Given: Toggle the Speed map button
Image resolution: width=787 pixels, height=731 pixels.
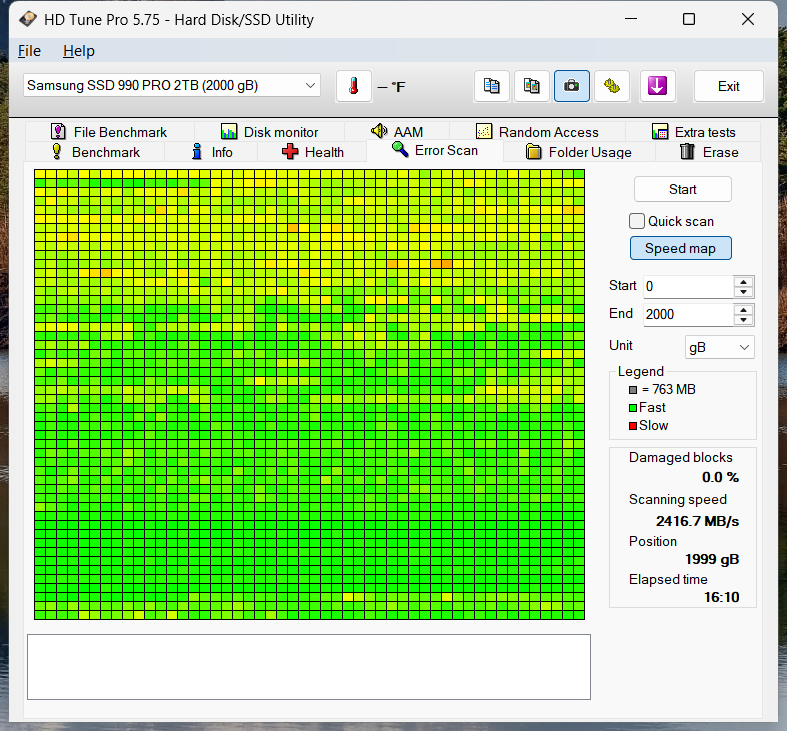Looking at the screenshot, I should (x=681, y=249).
